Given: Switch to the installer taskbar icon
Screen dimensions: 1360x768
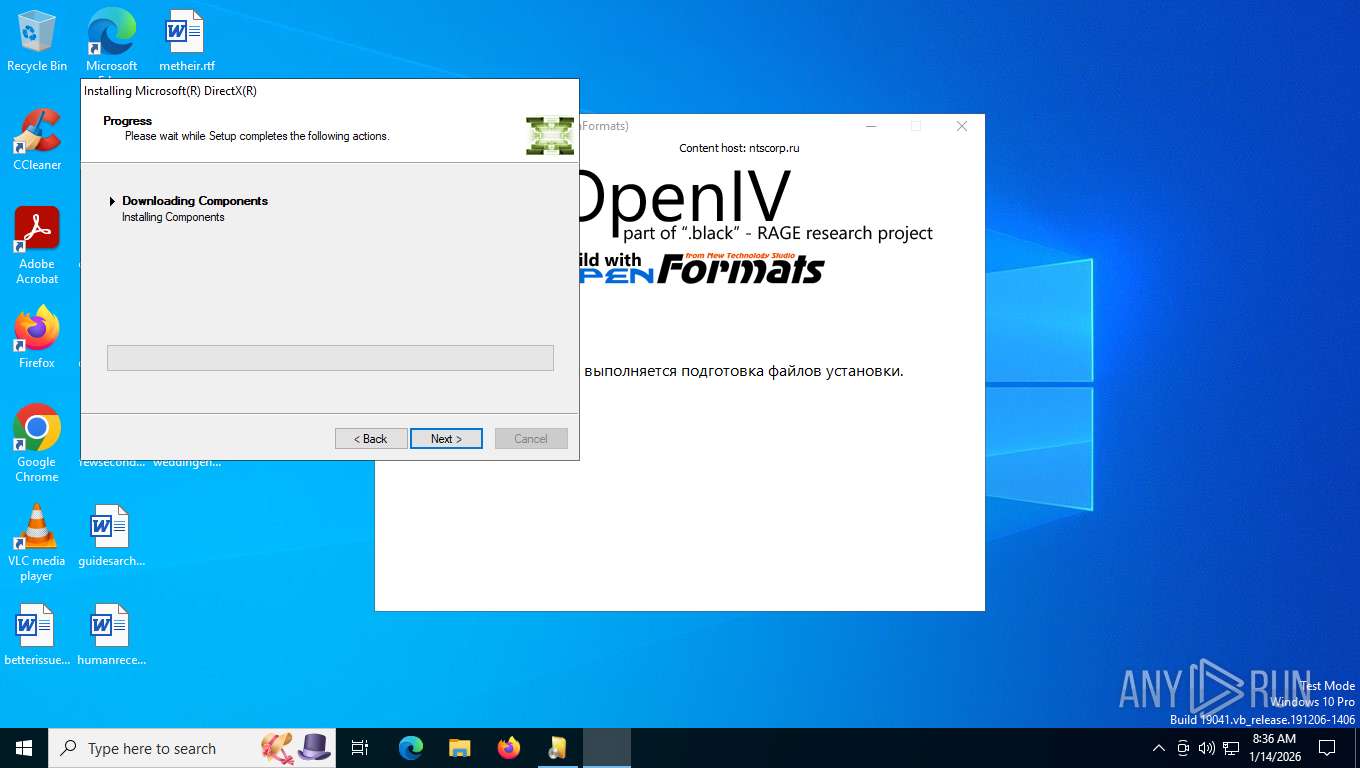Looking at the screenshot, I should point(558,748).
